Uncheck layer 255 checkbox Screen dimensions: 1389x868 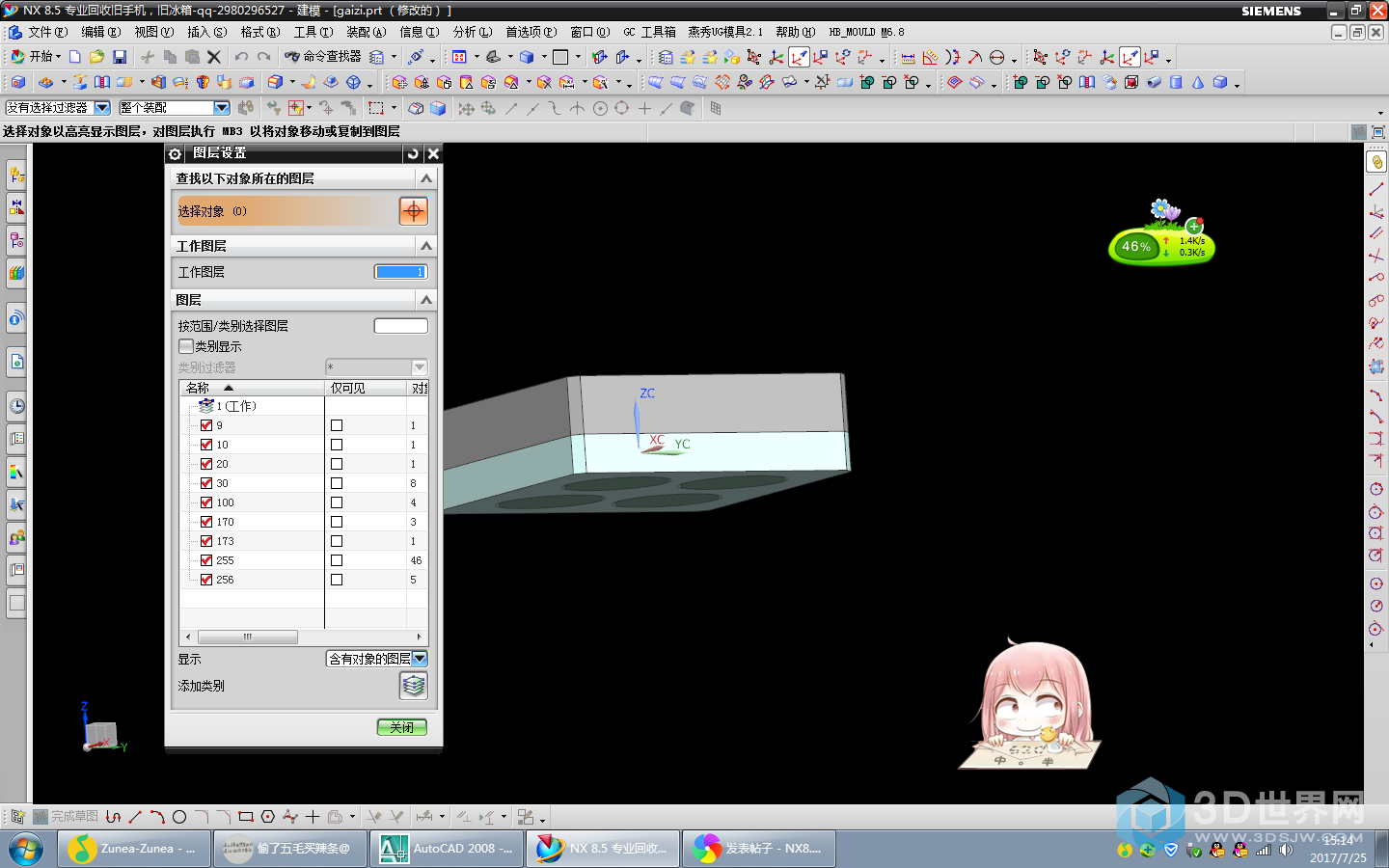point(206,560)
